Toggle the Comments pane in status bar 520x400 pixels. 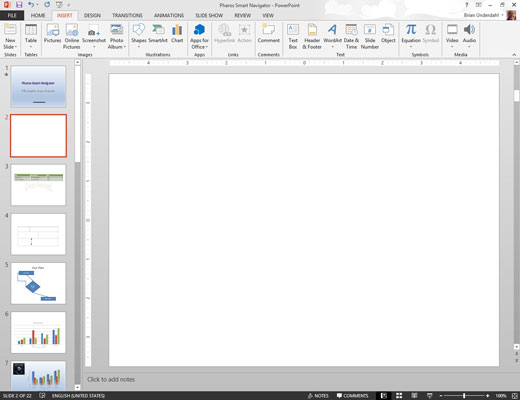[x=352, y=396]
